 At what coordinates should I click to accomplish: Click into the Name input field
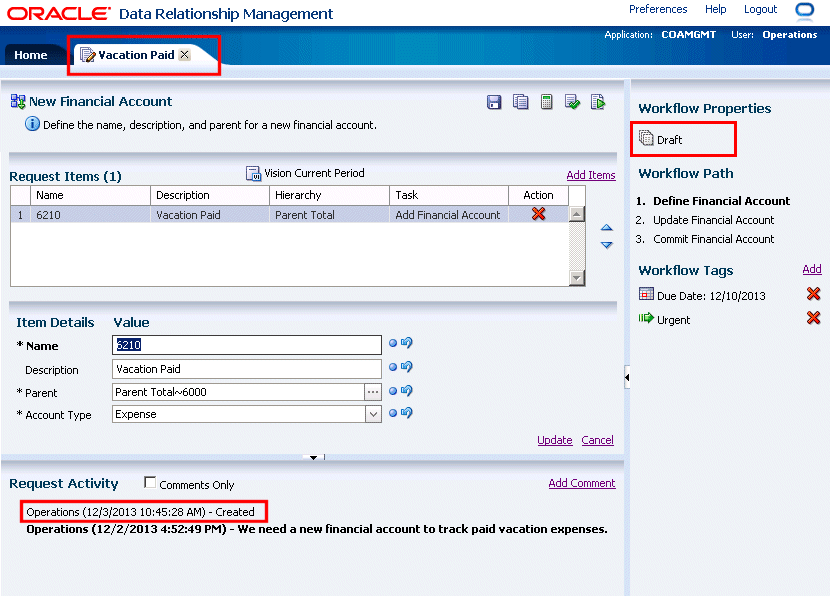247,345
